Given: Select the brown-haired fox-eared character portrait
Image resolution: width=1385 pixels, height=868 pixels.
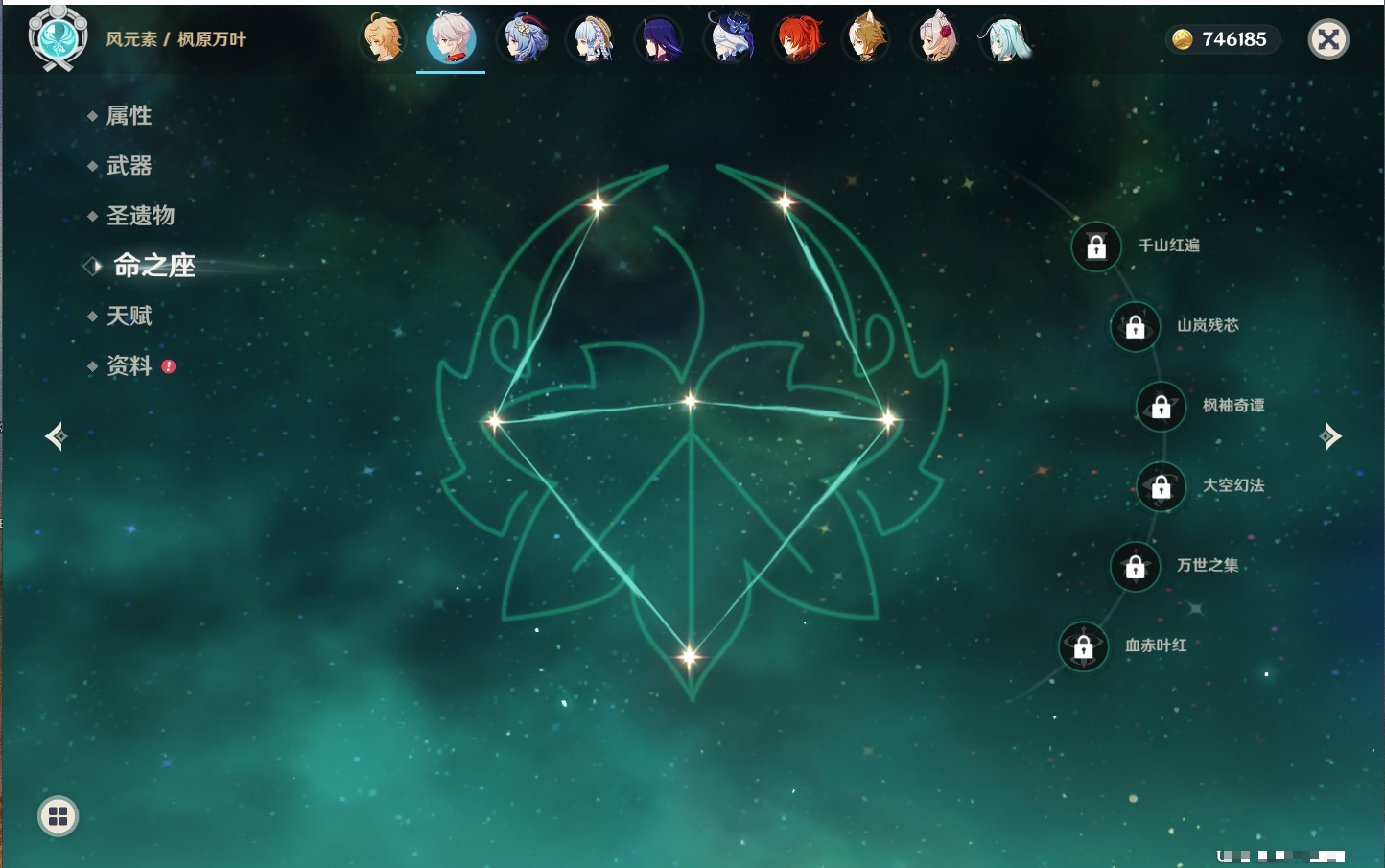Looking at the screenshot, I should click(867, 39).
